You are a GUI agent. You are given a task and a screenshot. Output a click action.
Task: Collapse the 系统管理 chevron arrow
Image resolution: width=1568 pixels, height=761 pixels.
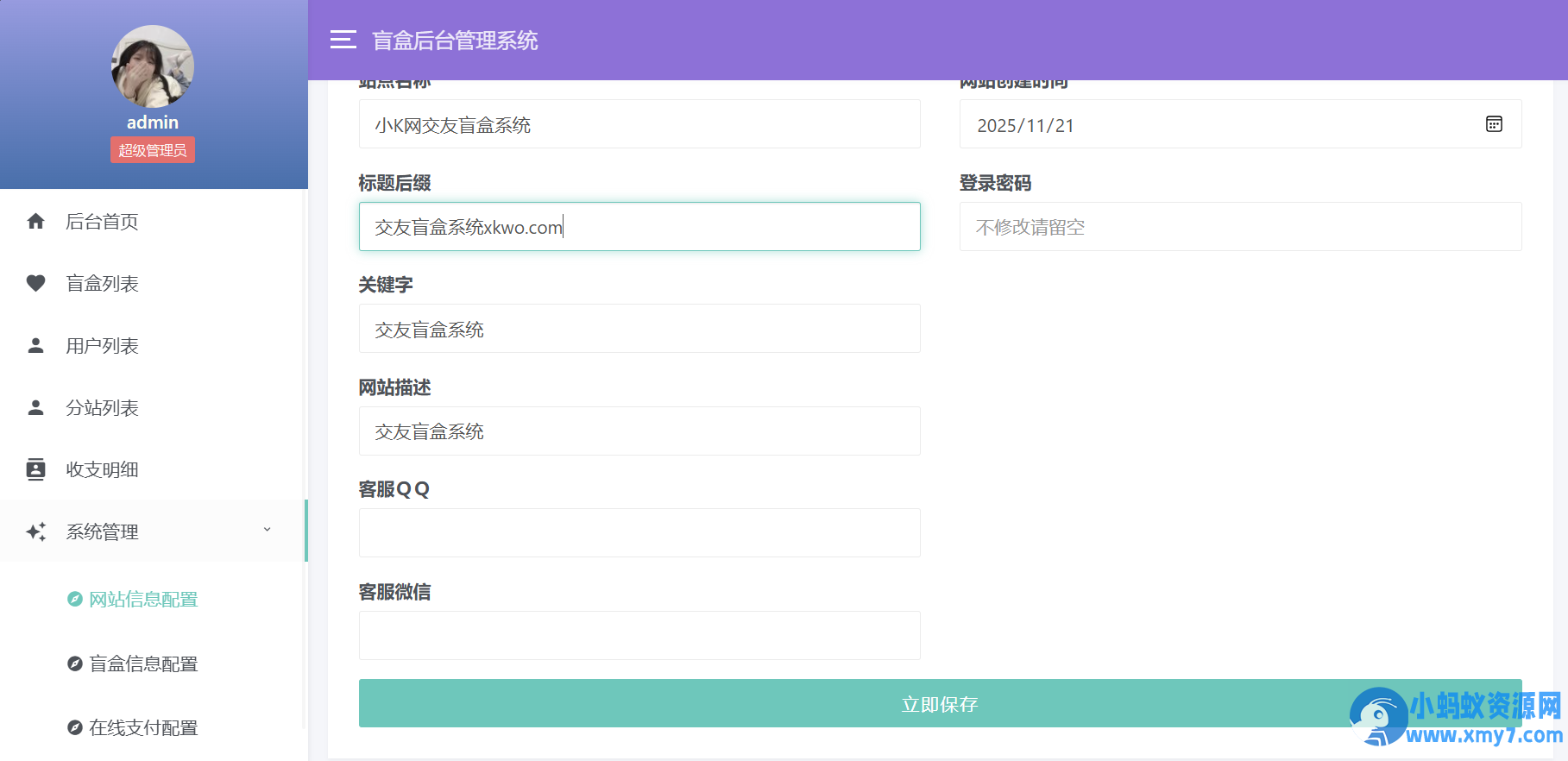pyautogui.click(x=267, y=530)
